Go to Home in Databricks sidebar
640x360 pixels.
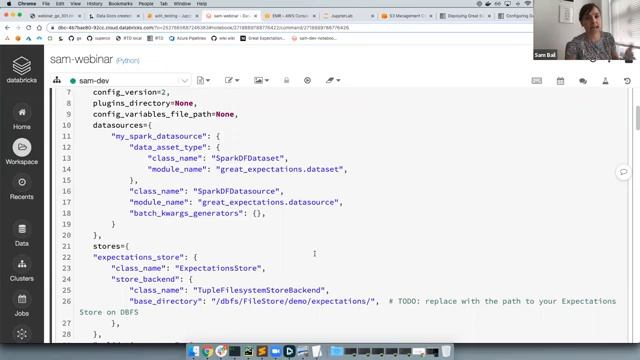[x=22, y=118]
